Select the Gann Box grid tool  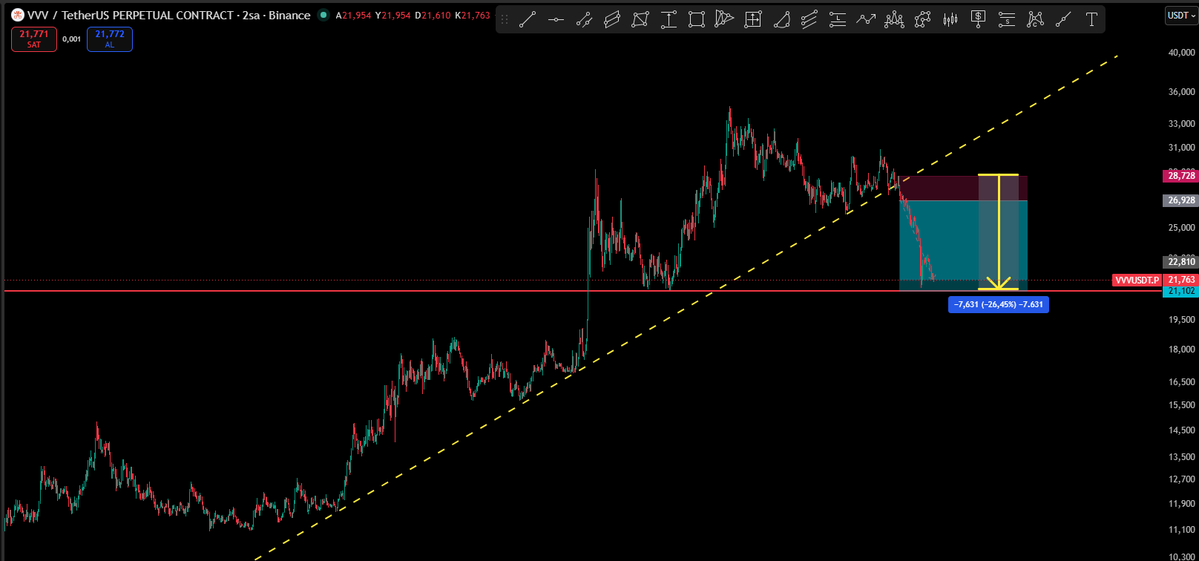(753, 20)
